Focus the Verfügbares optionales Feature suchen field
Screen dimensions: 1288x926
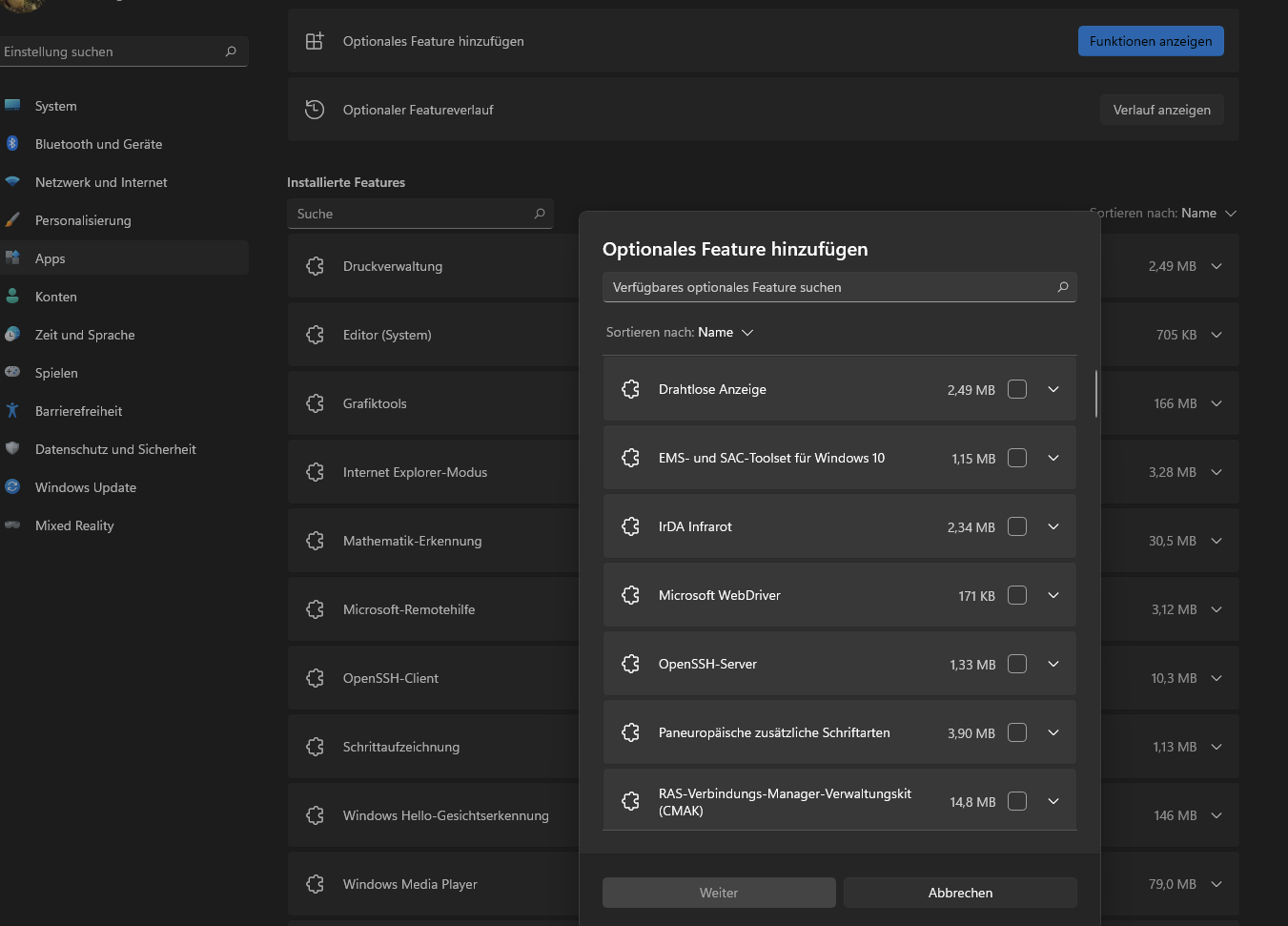coord(829,287)
